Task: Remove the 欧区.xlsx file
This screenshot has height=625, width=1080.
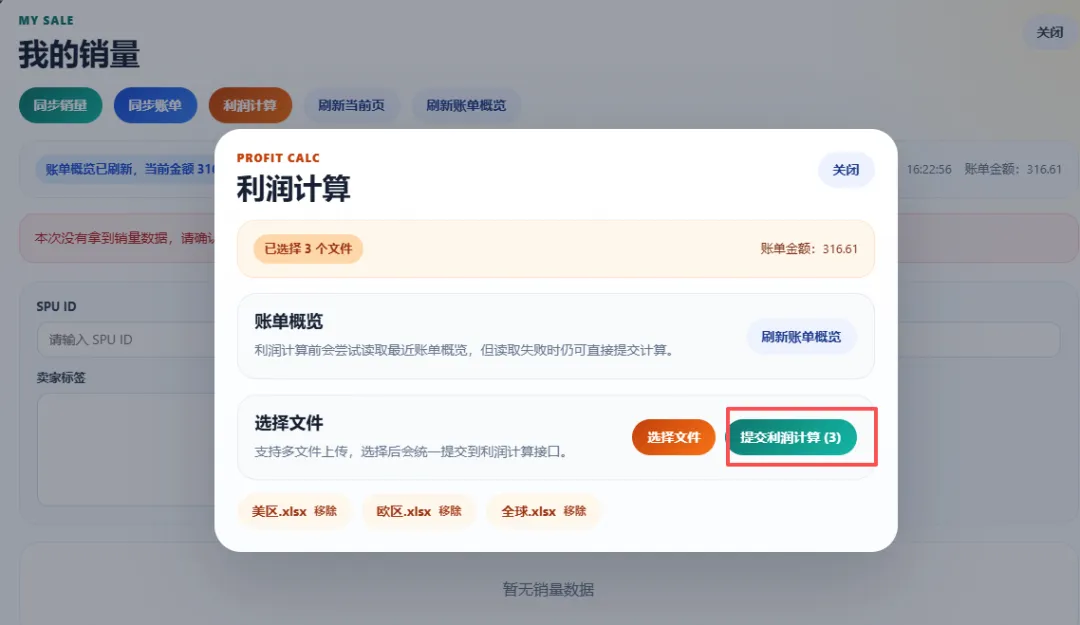Action: (x=450, y=511)
